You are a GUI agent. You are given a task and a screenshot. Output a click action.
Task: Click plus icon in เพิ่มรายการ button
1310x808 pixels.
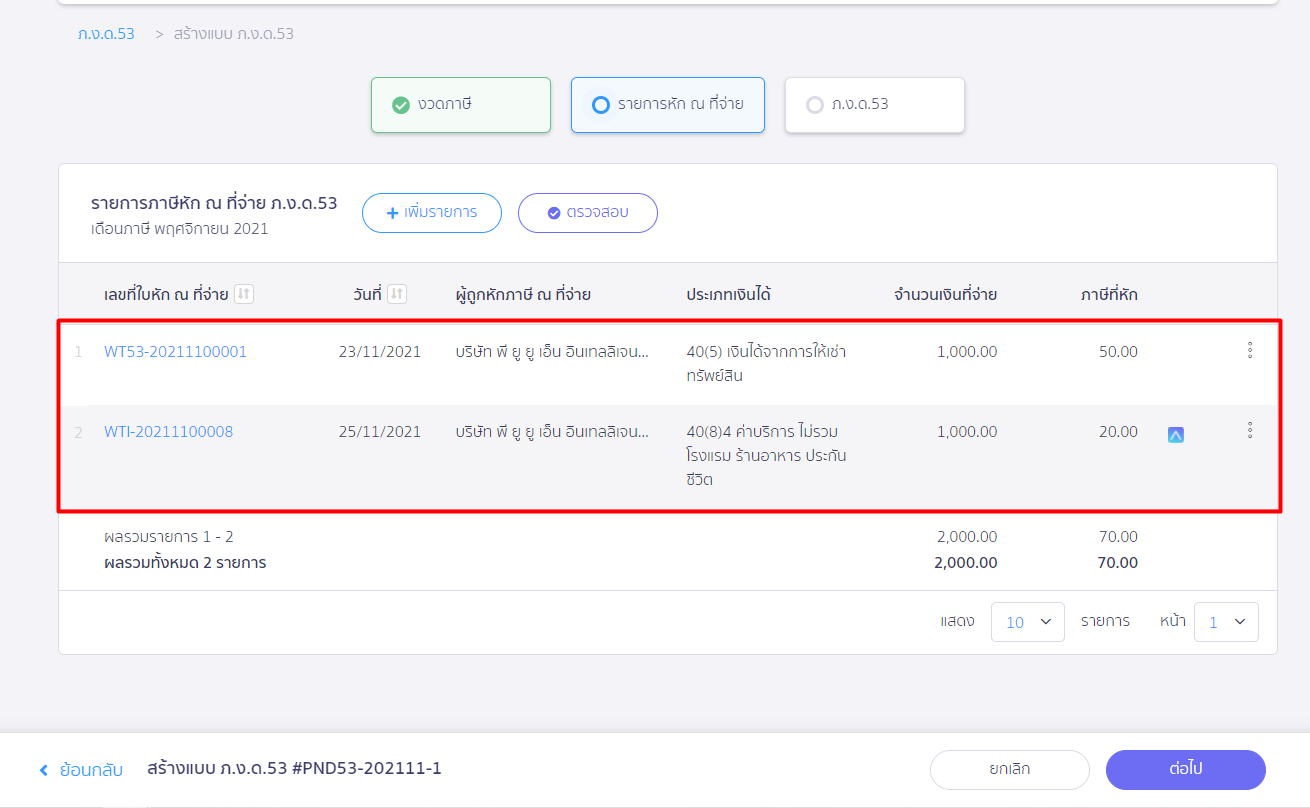point(393,213)
